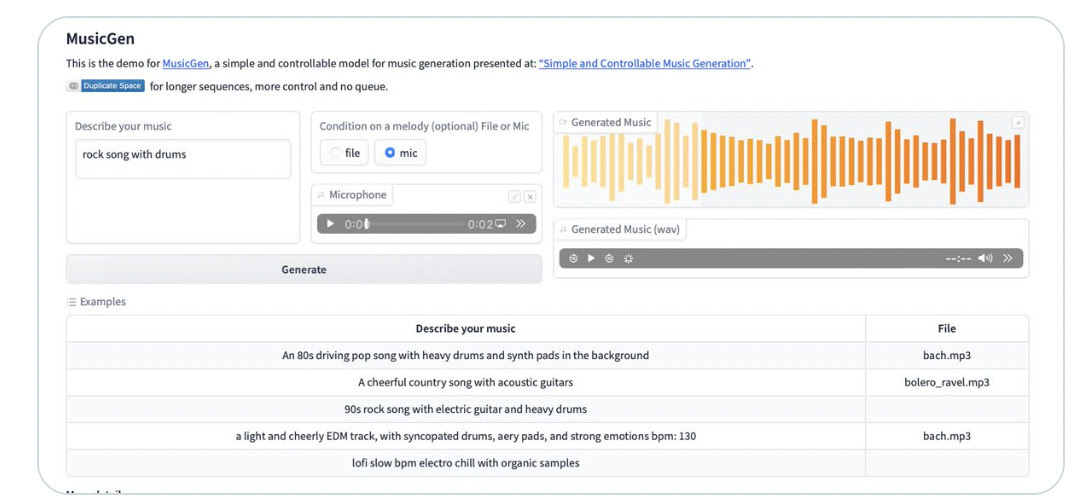Click the AirPlay icon in microphone player
Image resolution: width=1082 pixels, height=502 pixels.
500,224
